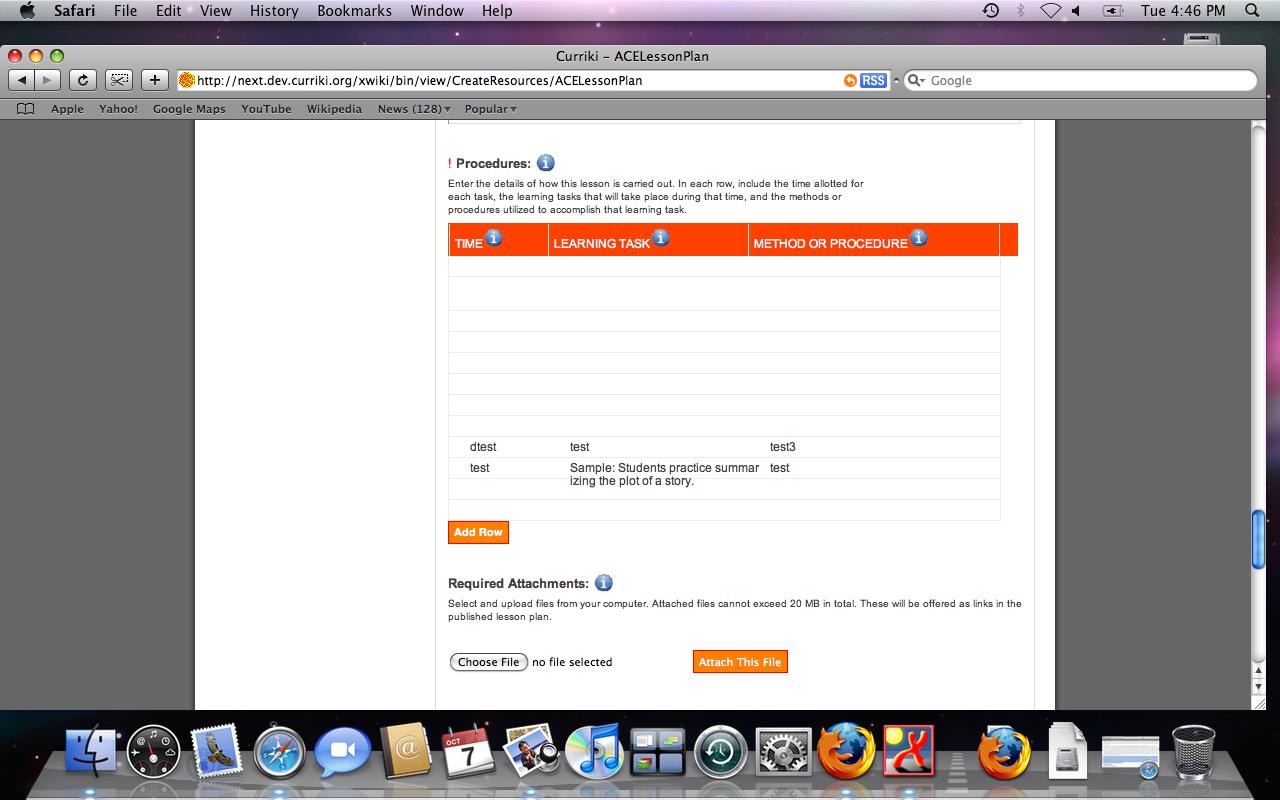Click the METHOD OR PROCEDURE info icon
Screen dimensions: 1280x800
[918, 238]
